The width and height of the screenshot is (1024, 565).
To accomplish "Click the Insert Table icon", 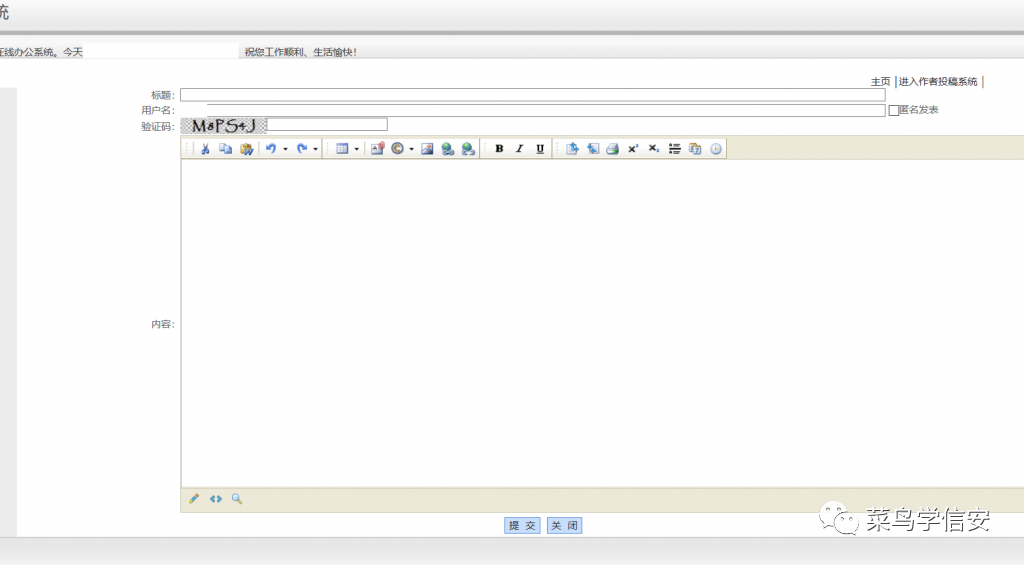I will [x=342, y=149].
